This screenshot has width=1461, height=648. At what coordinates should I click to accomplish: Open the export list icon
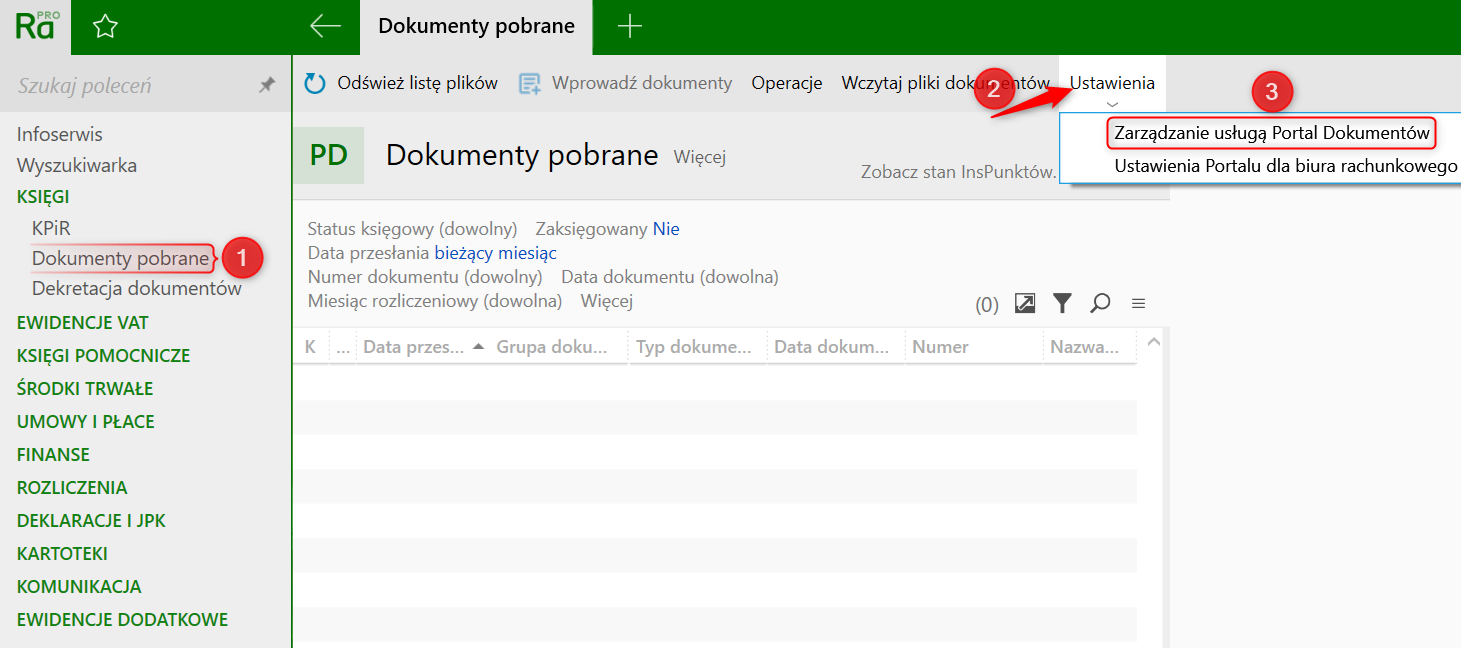tap(1025, 303)
